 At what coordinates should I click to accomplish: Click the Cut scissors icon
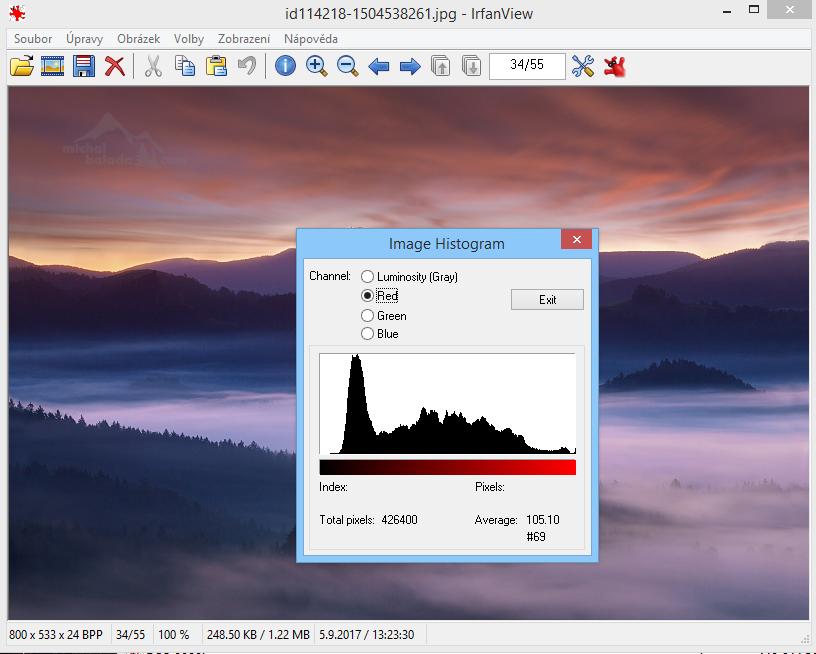[153, 66]
